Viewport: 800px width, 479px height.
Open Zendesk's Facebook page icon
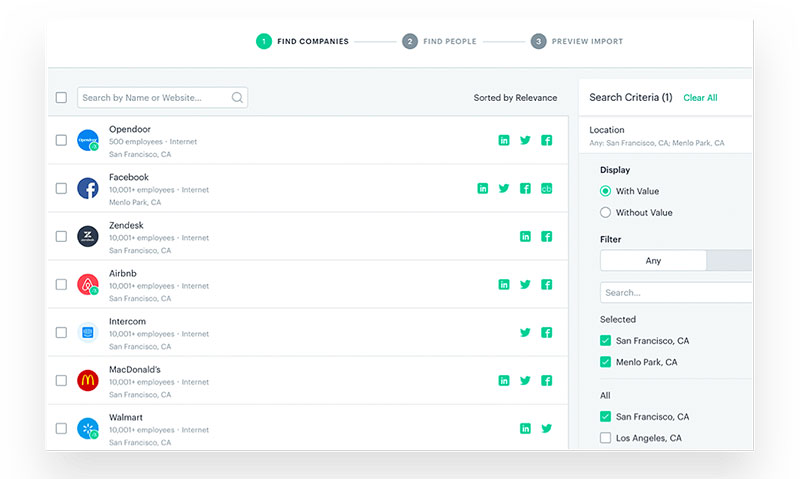[546, 236]
